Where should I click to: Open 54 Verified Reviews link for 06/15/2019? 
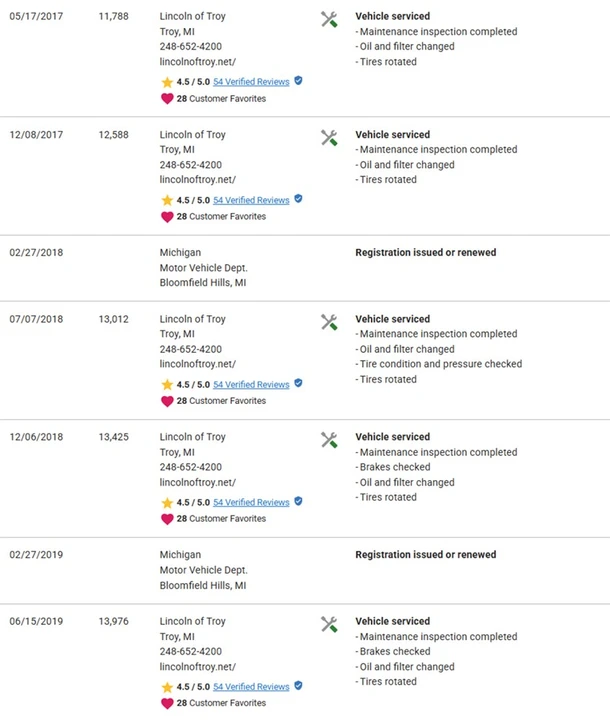(x=251, y=686)
